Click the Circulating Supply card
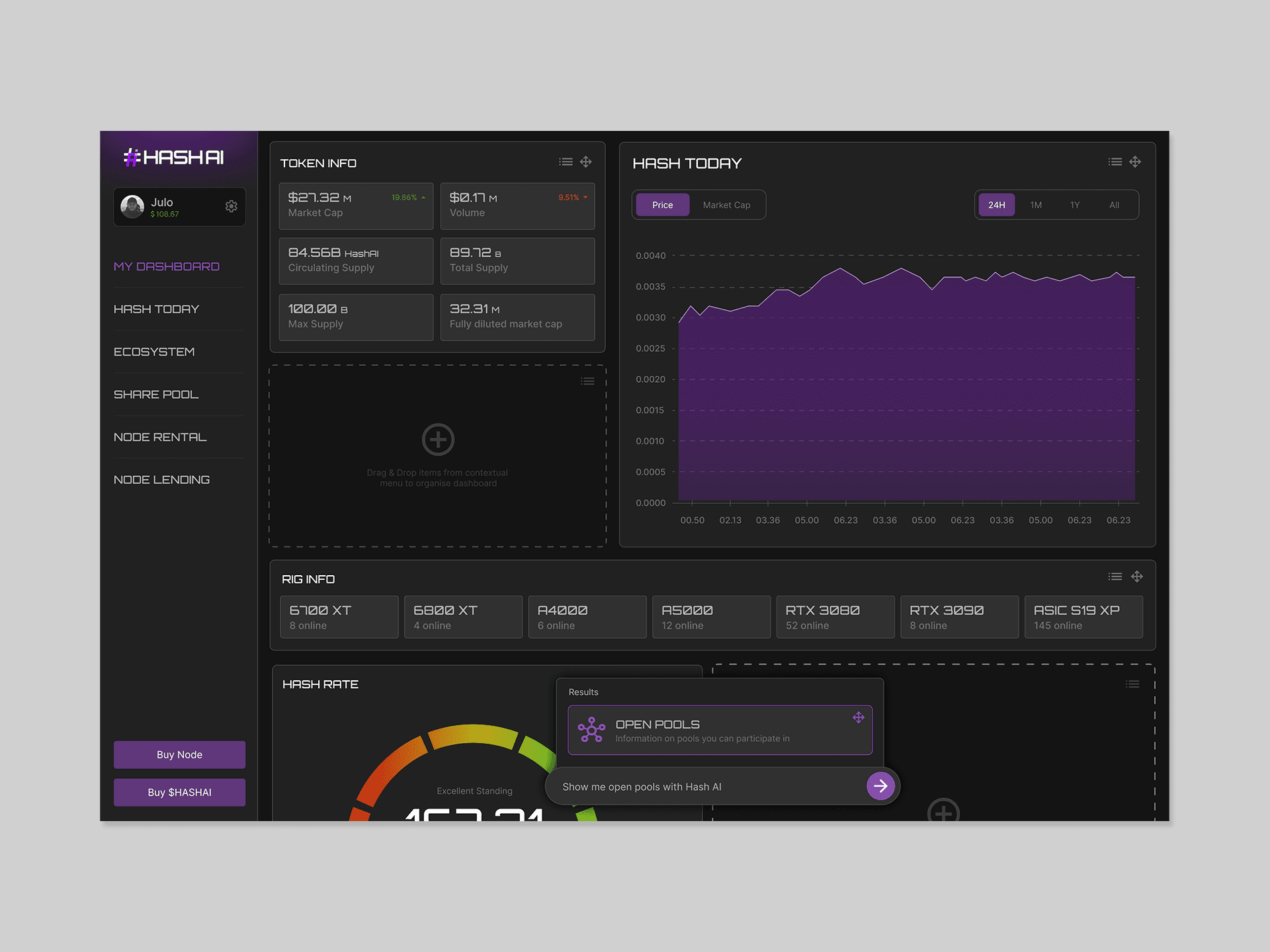This screenshot has width=1270, height=952. coord(356,261)
